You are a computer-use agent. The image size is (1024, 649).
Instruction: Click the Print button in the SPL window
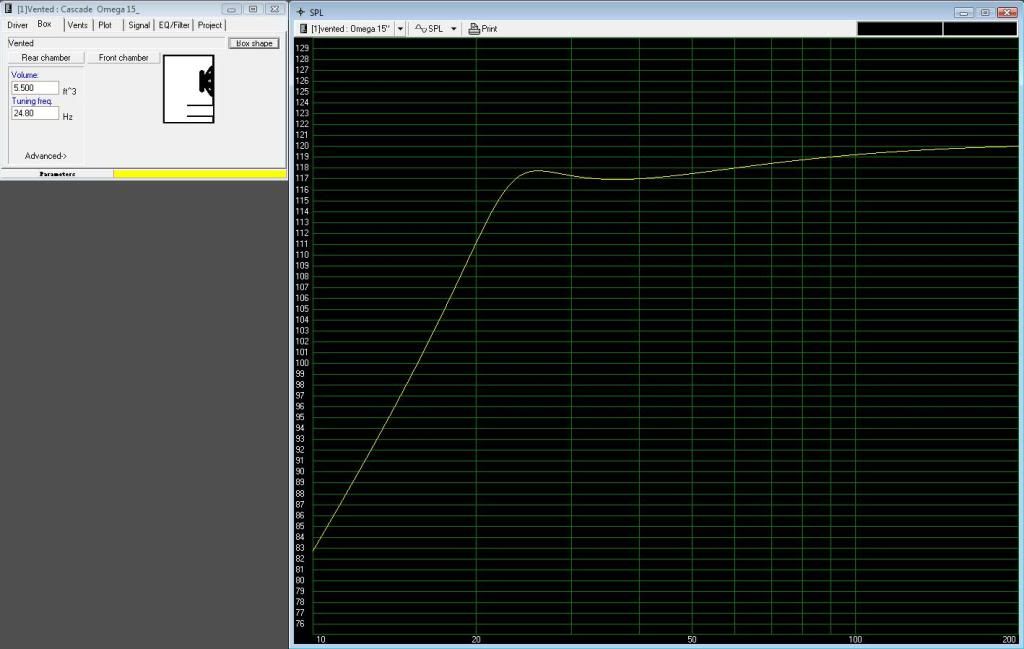(483, 29)
